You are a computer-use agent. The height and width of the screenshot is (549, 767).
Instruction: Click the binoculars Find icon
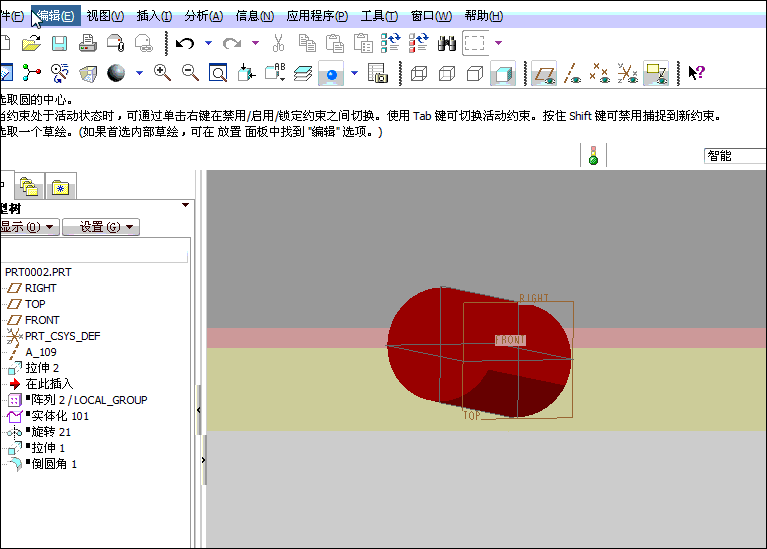pos(447,43)
